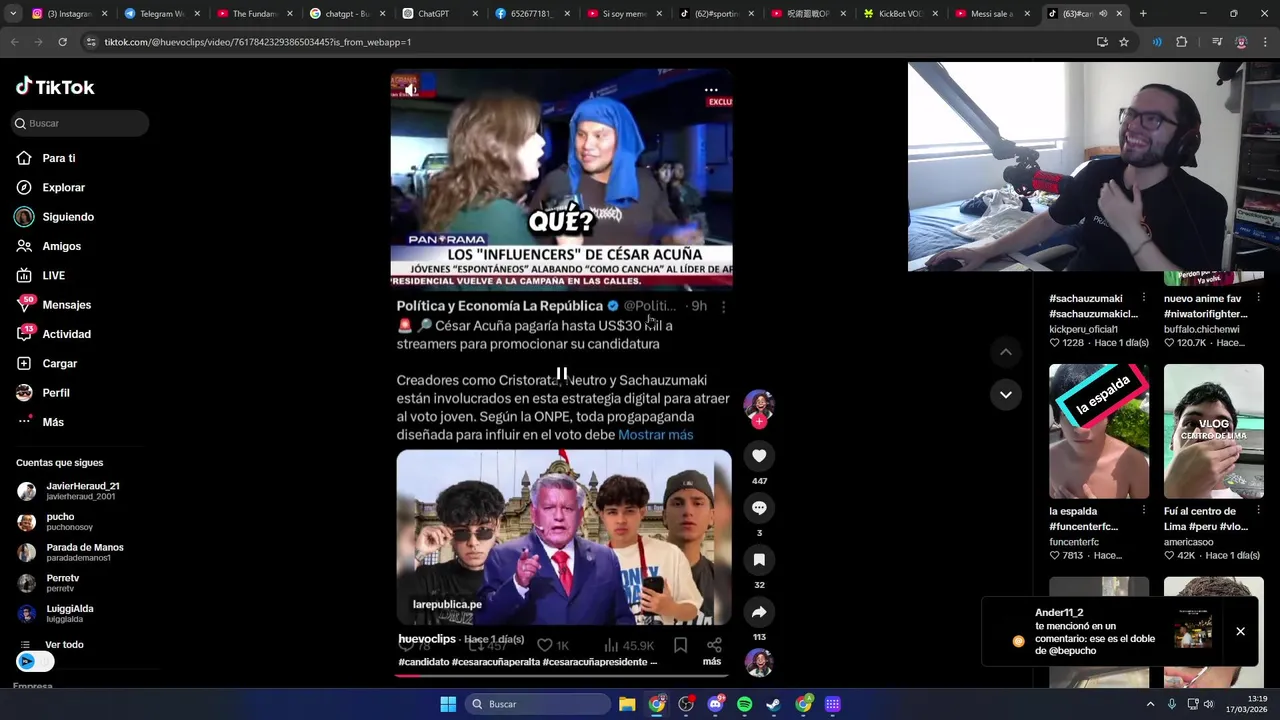Open Perfil page
This screenshot has width=1280, height=720.
(55, 393)
